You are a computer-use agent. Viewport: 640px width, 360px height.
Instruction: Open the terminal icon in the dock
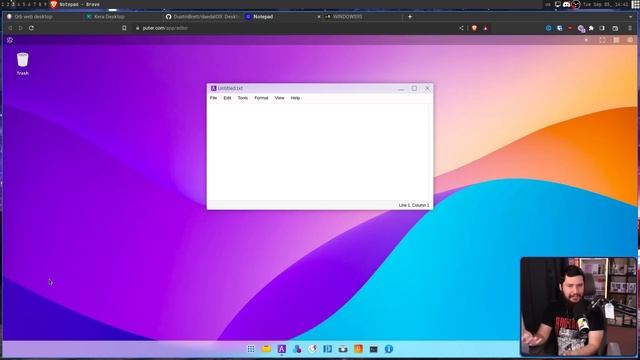click(x=373, y=349)
